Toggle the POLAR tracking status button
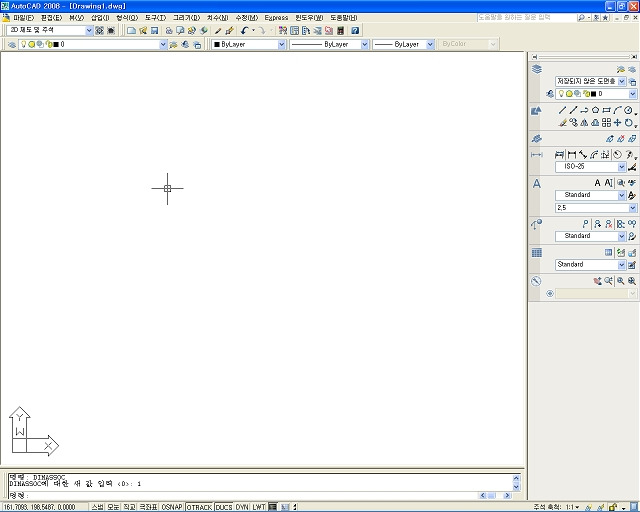Screen dimensions: 640x512 pyautogui.click(x=148, y=507)
